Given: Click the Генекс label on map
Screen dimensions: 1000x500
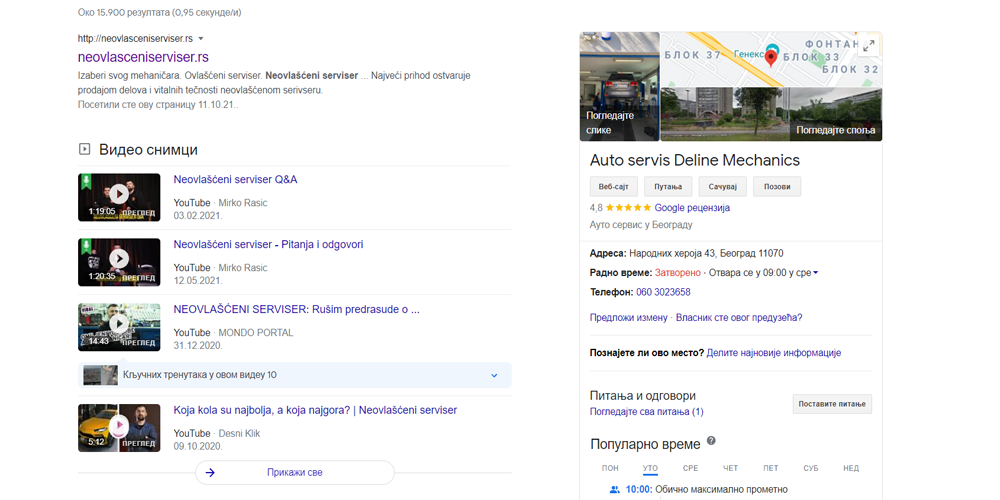Looking at the screenshot, I should pos(749,55).
